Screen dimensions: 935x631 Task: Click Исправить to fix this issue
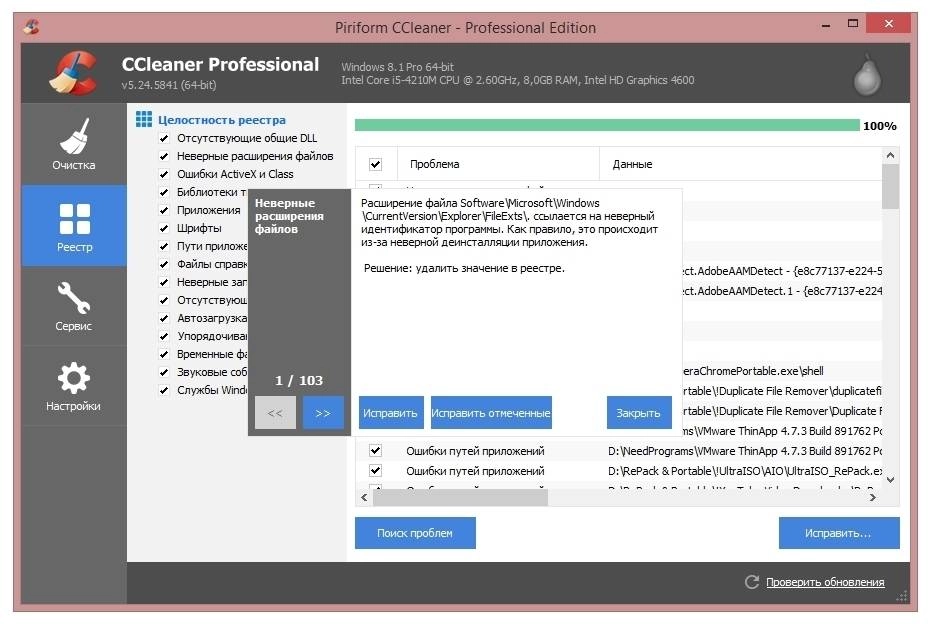(391, 413)
